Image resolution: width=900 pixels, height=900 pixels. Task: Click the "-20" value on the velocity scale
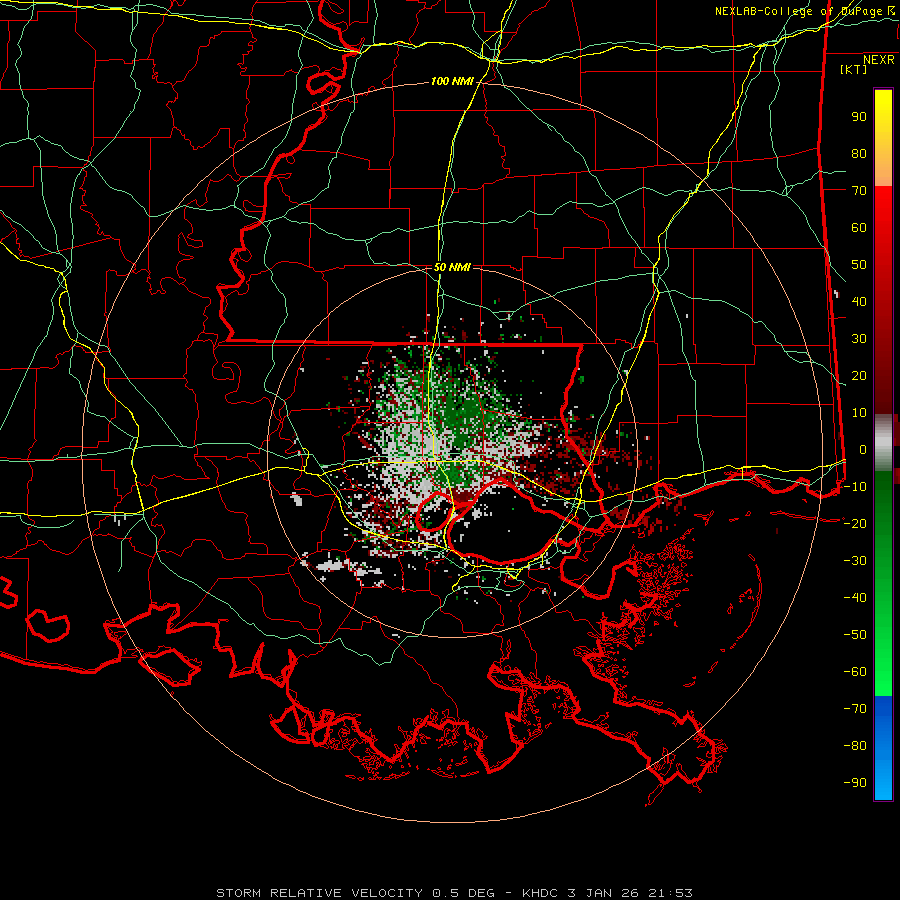[x=855, y=524]
